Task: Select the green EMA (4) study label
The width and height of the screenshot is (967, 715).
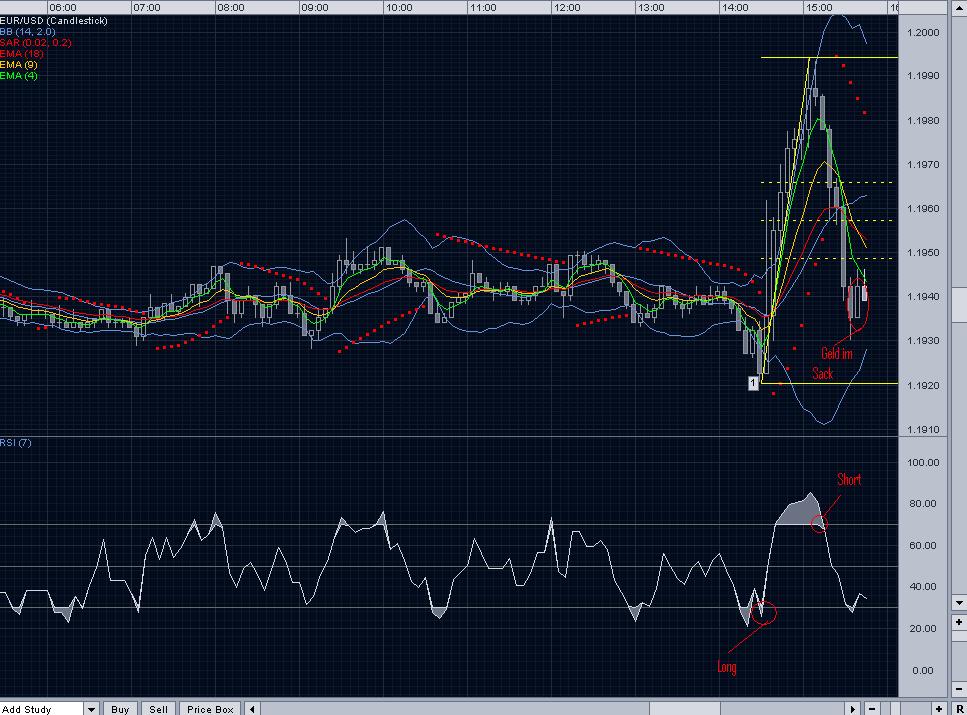Action: coord(18,76)
